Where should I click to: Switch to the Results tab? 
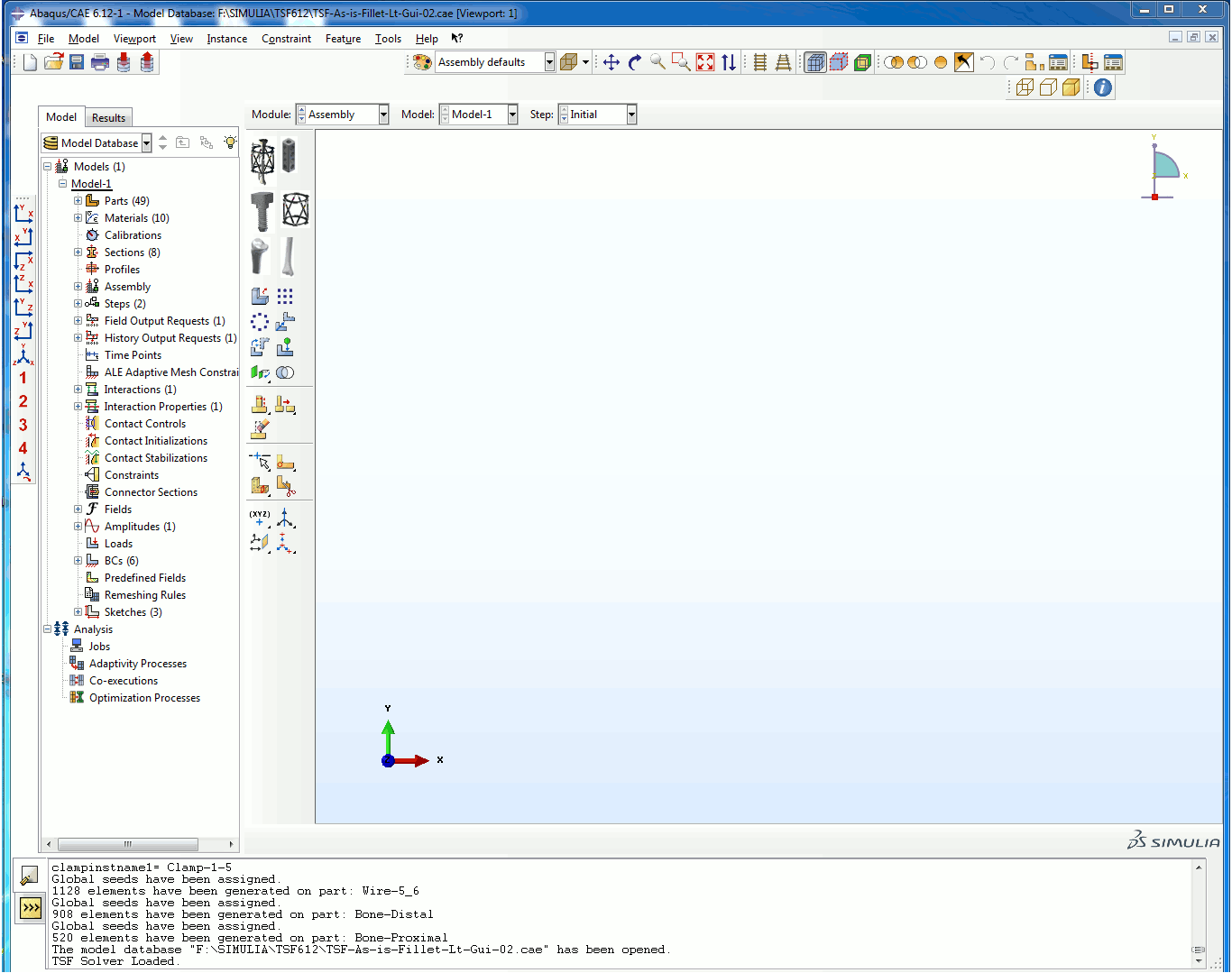[108, 118]
